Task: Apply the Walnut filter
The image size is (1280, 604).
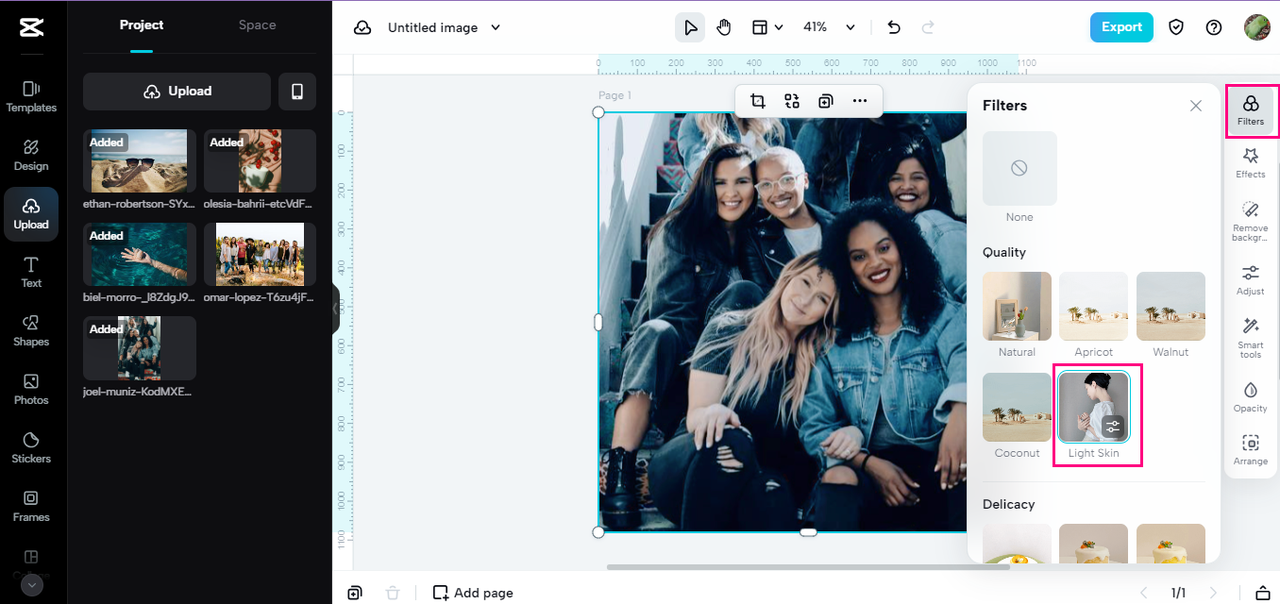Action: pyautogui.click(x=1171, y=306)
